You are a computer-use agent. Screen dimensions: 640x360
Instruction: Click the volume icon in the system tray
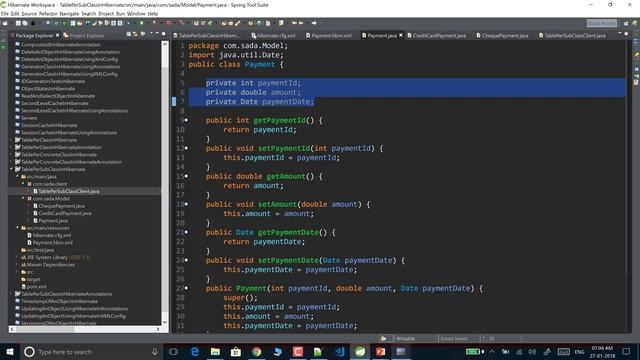click(x=532, y=351)
